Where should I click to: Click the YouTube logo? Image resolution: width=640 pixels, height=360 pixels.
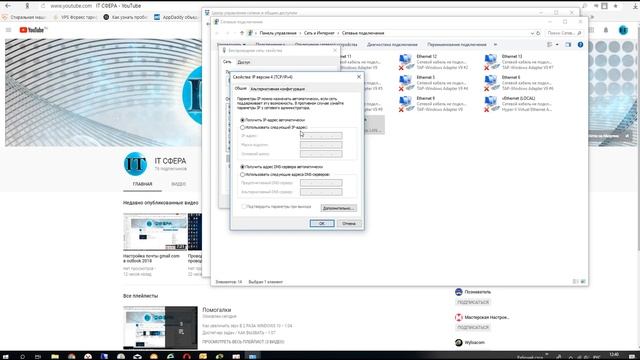[x=33, y=30]
